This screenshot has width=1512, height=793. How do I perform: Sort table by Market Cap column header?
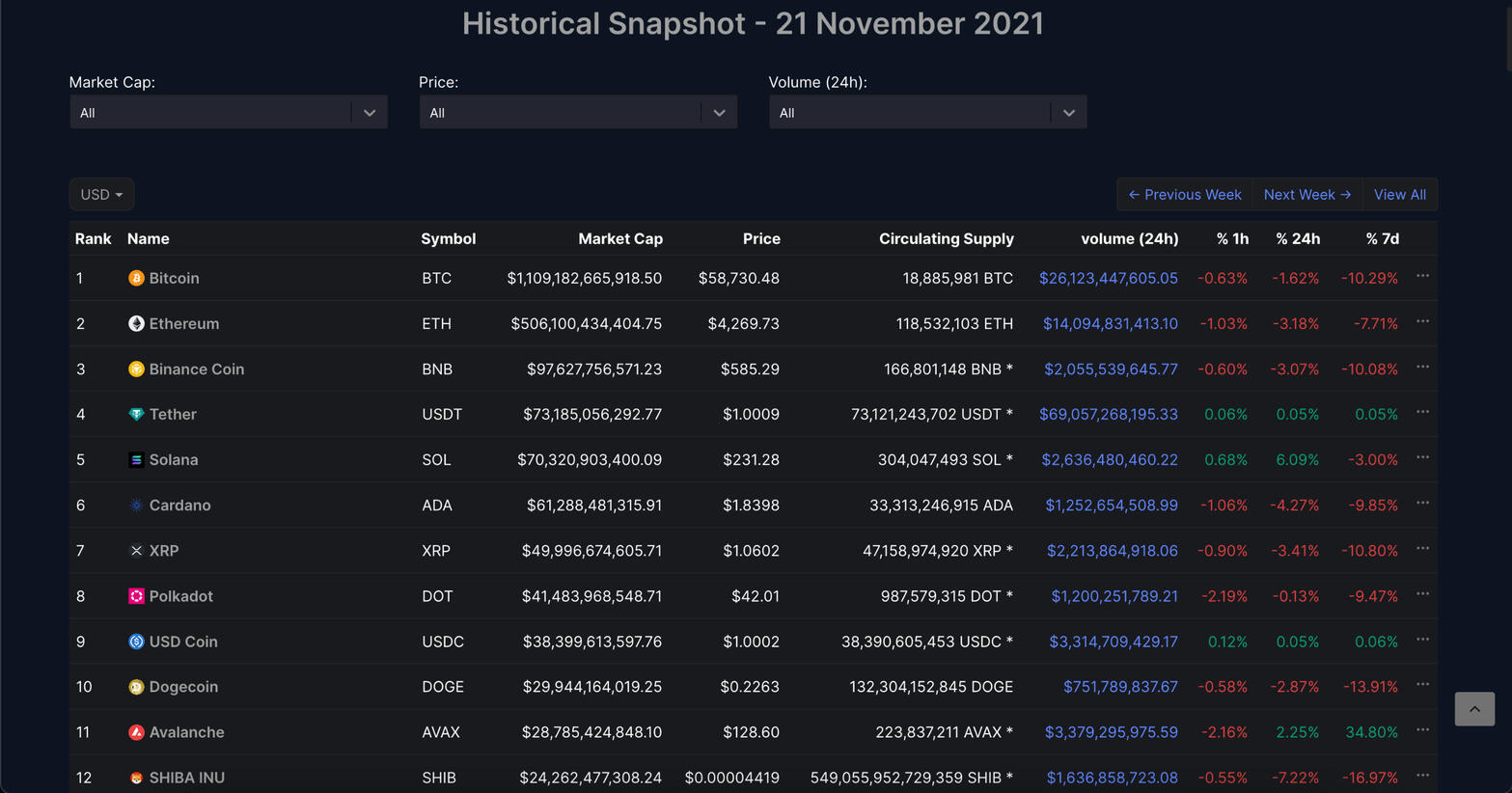(619, 238)
